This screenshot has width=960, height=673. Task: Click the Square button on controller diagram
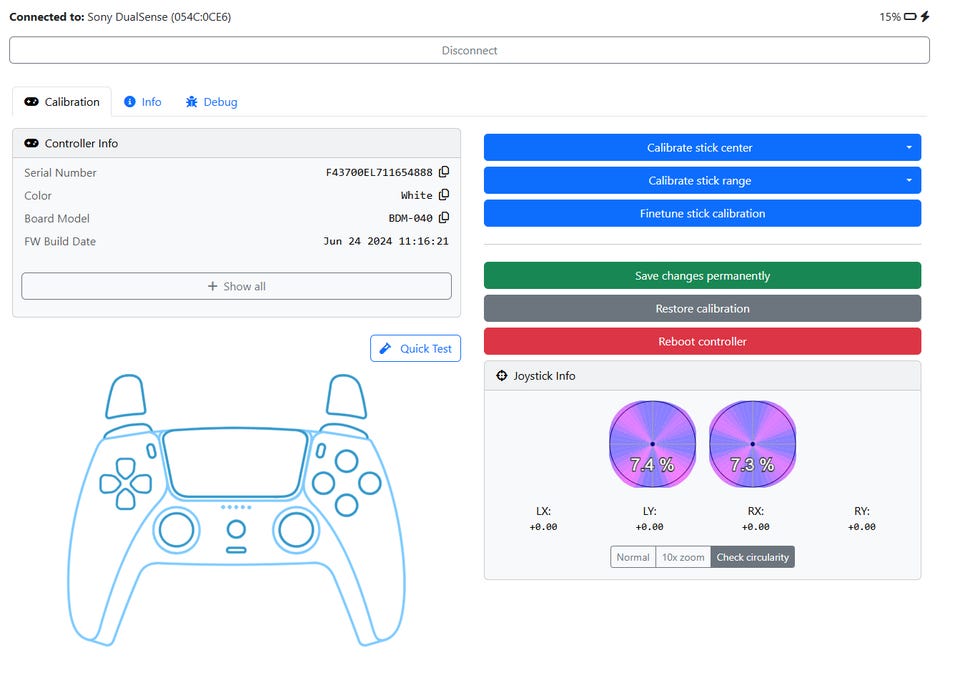[x=323, y=483]
